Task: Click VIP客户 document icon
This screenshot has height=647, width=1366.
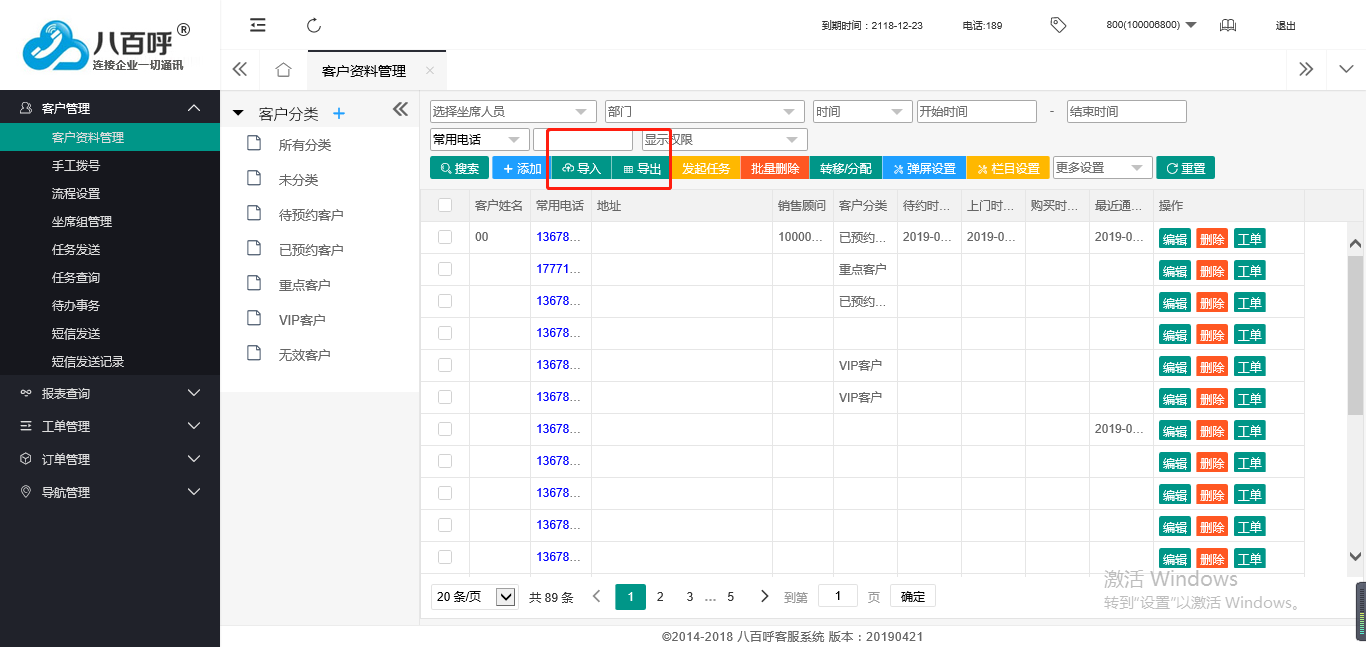Action: pos(254,319)
